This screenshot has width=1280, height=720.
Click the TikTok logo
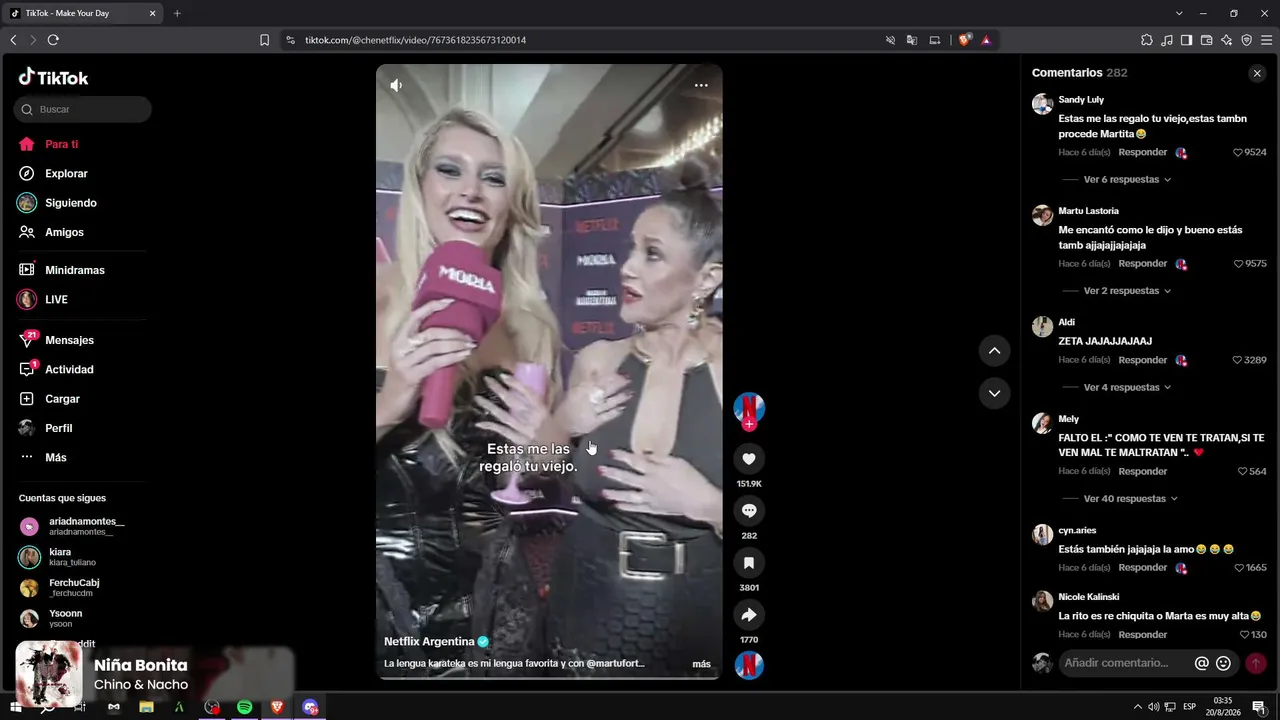tap(54, 78)
